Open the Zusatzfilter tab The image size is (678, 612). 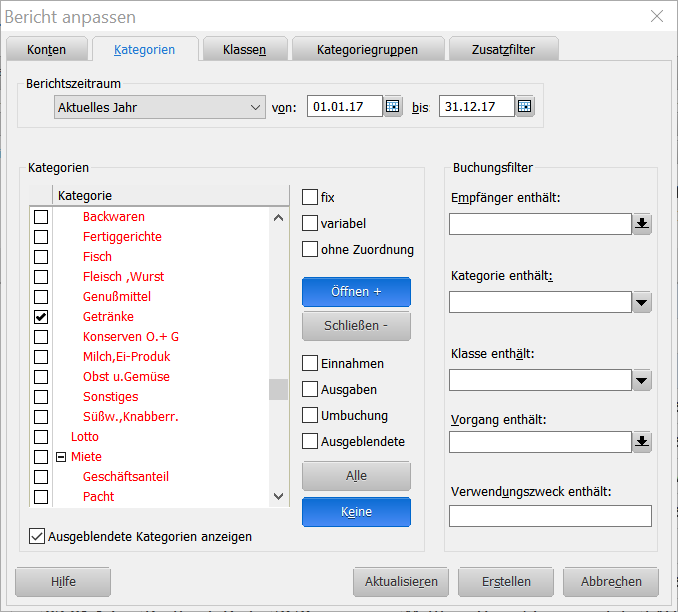501,50
